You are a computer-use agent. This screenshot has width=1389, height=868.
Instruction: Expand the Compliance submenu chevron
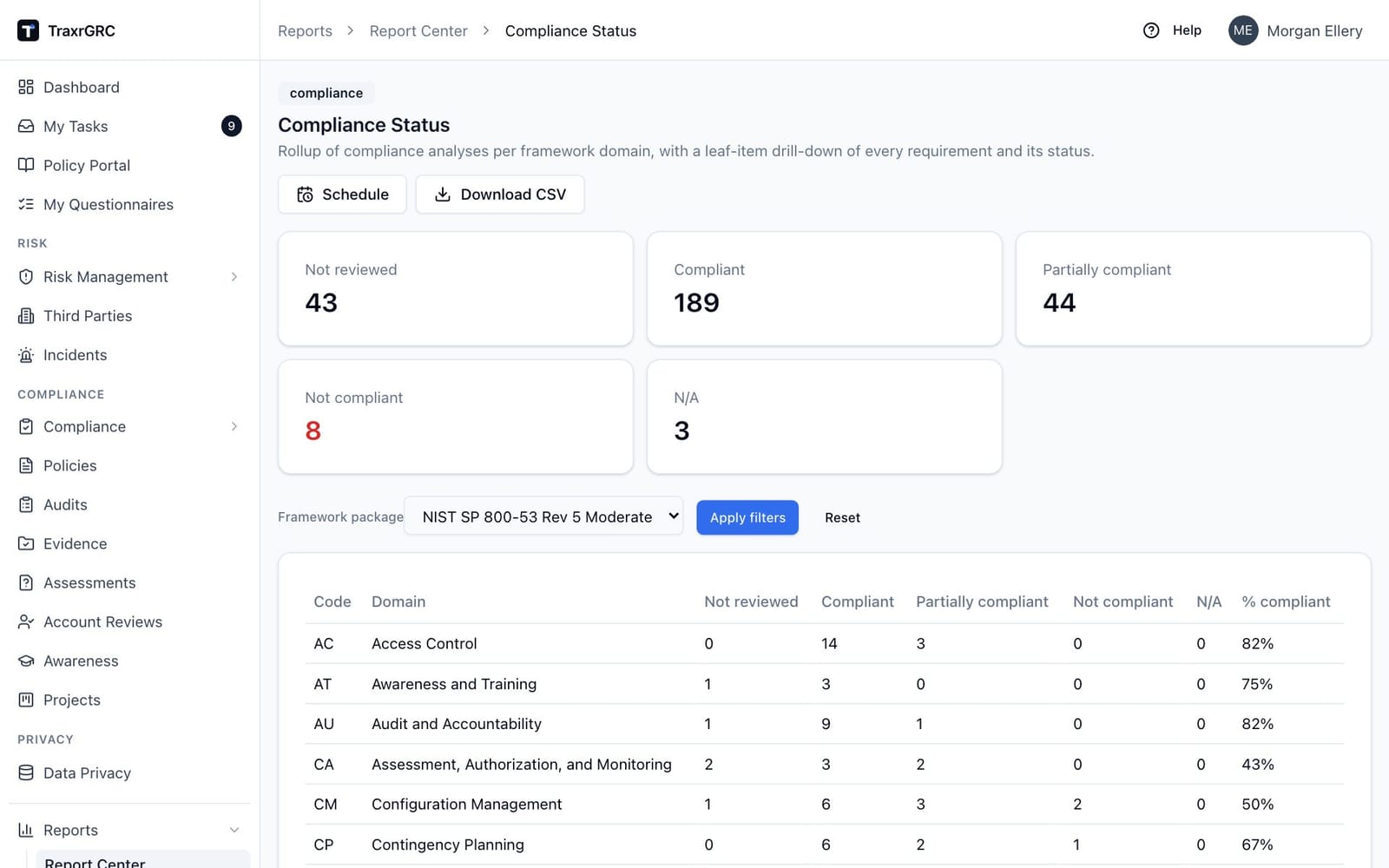point(234,426)
